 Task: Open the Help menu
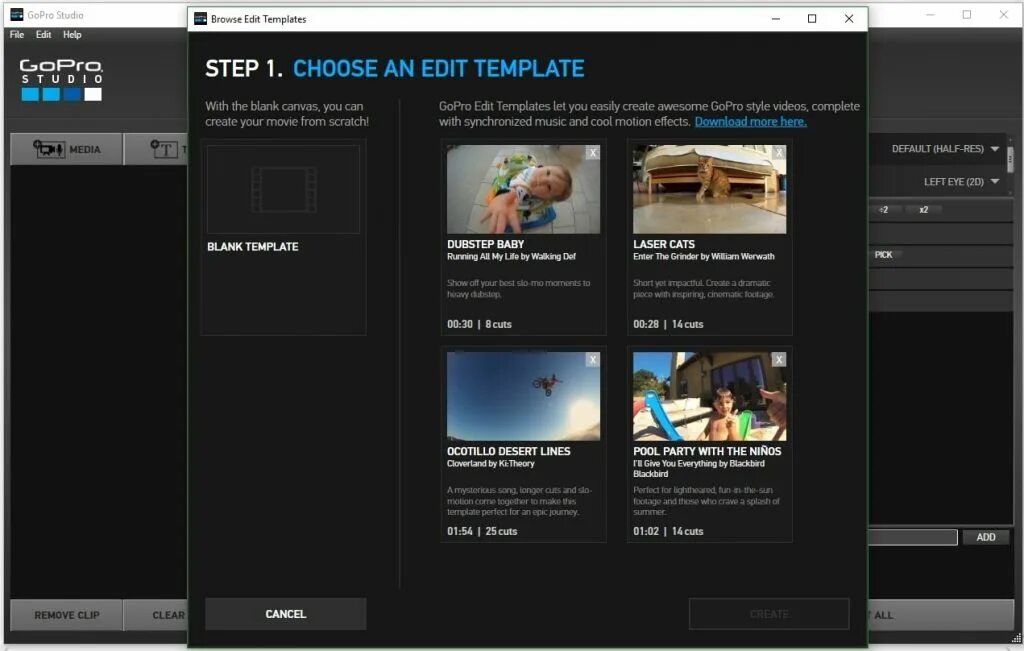pyautogui.click(x=72, y=35)
